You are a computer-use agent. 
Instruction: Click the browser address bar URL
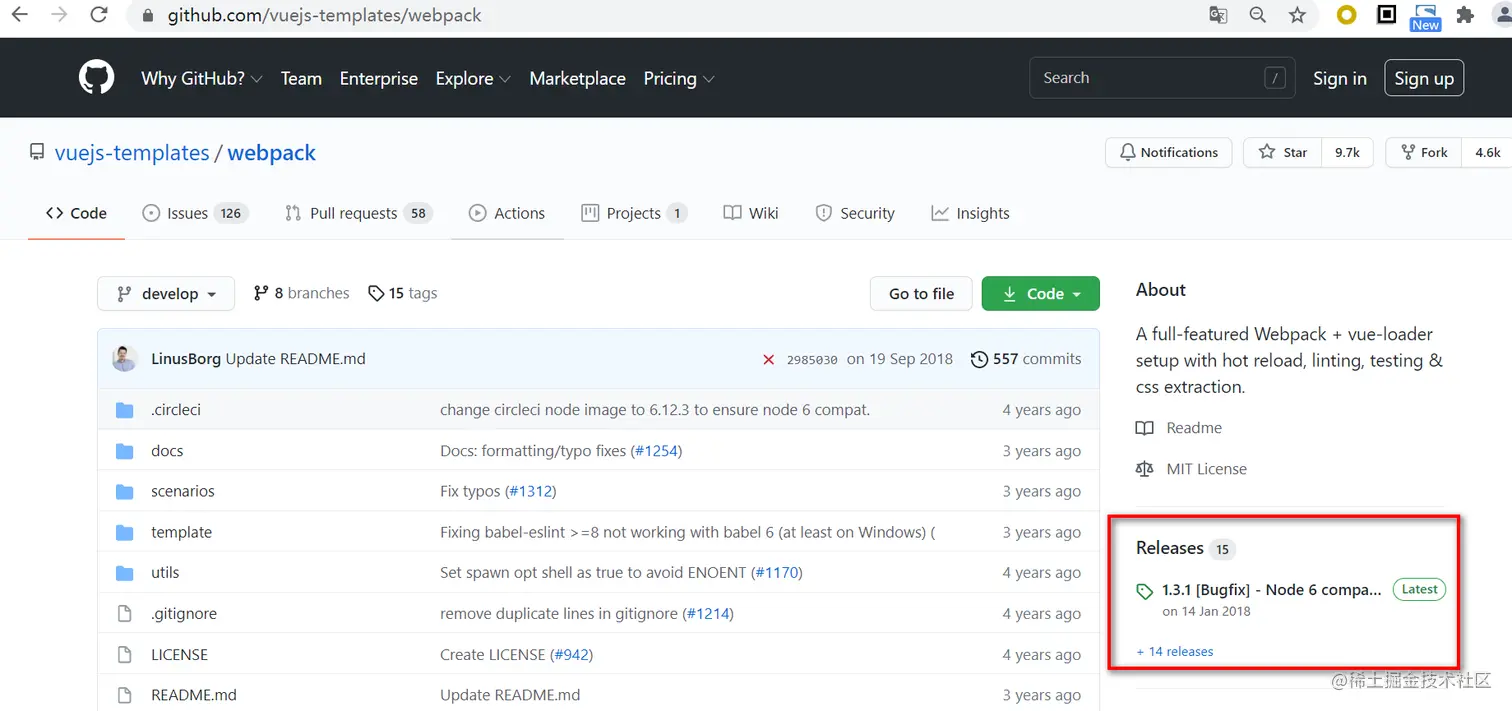[324, 16]
